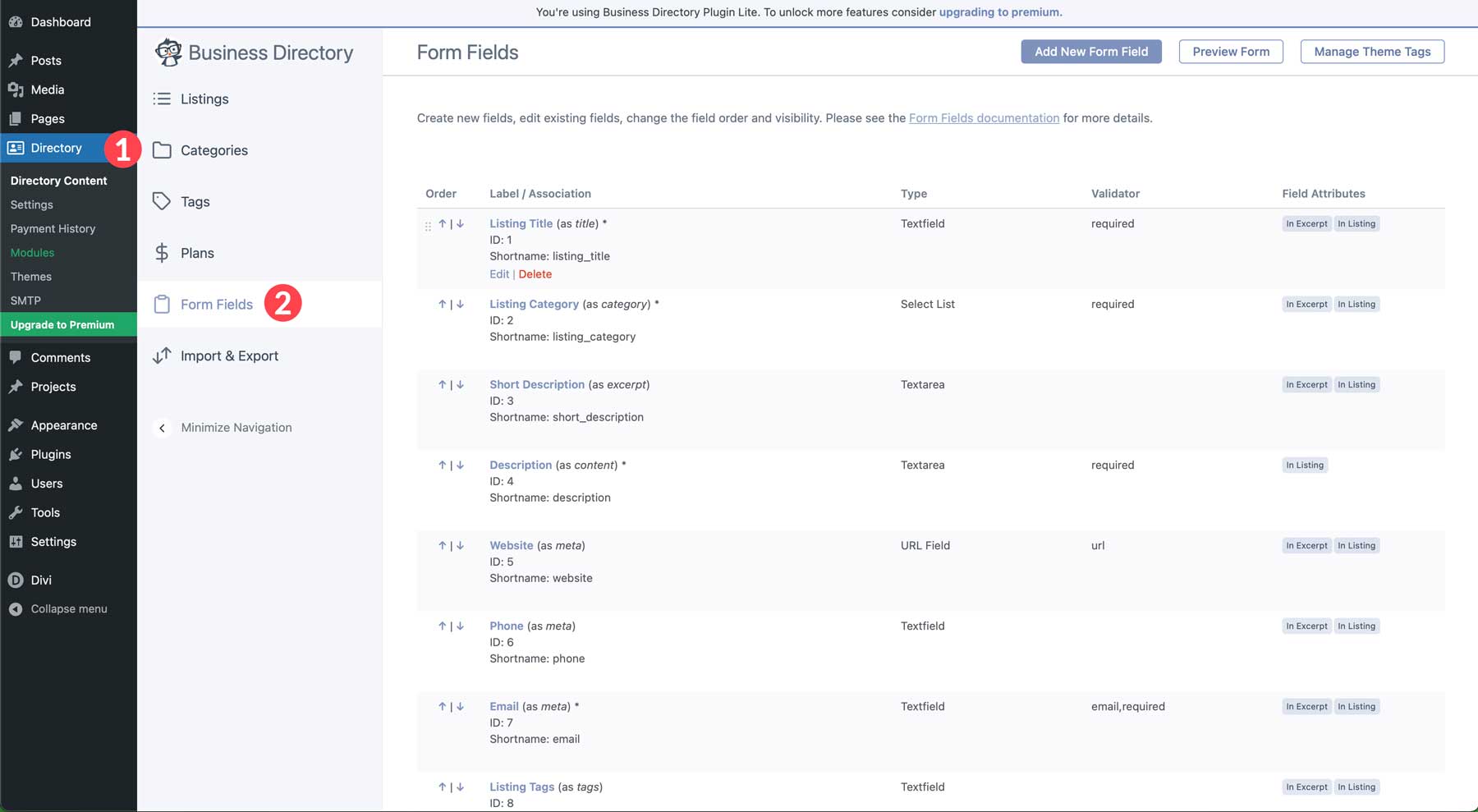This screenshot has height=812, width=1478.
Task: Click the Tags label icon
Action: [x=162, y=201]
